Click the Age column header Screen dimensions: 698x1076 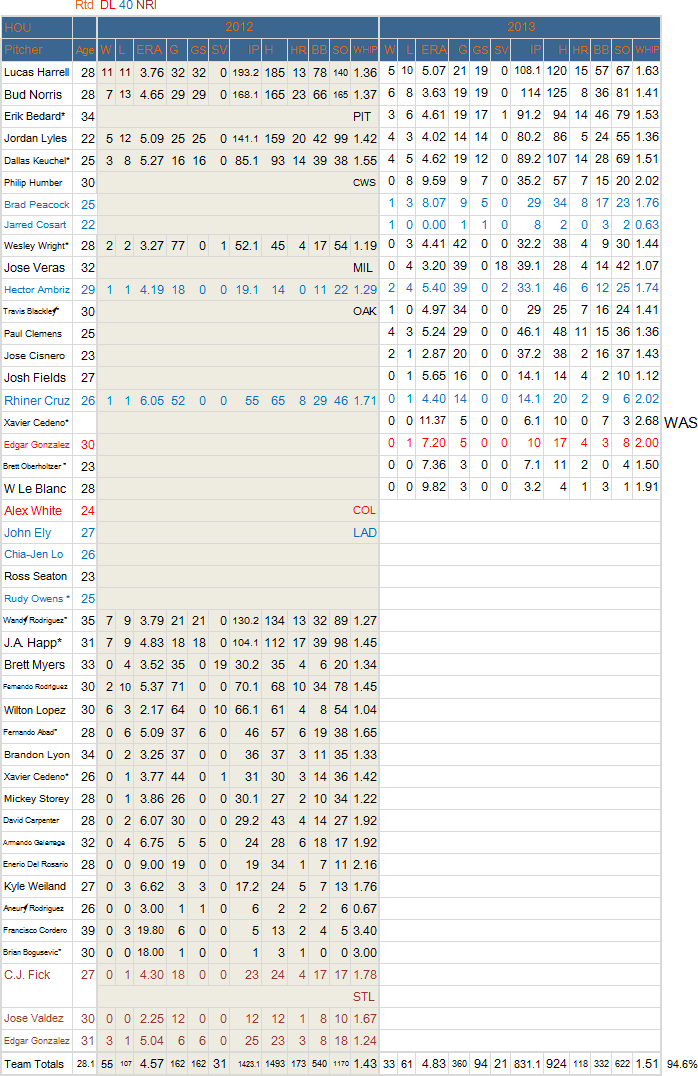click(85, 50)
